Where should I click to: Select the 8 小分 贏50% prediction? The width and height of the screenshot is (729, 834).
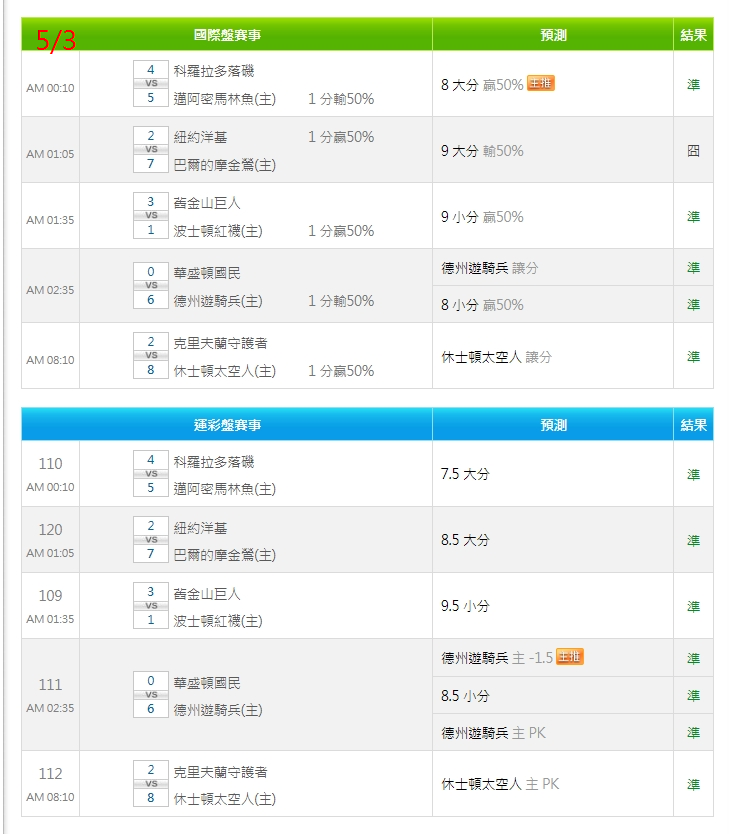[x=482, y=305]
